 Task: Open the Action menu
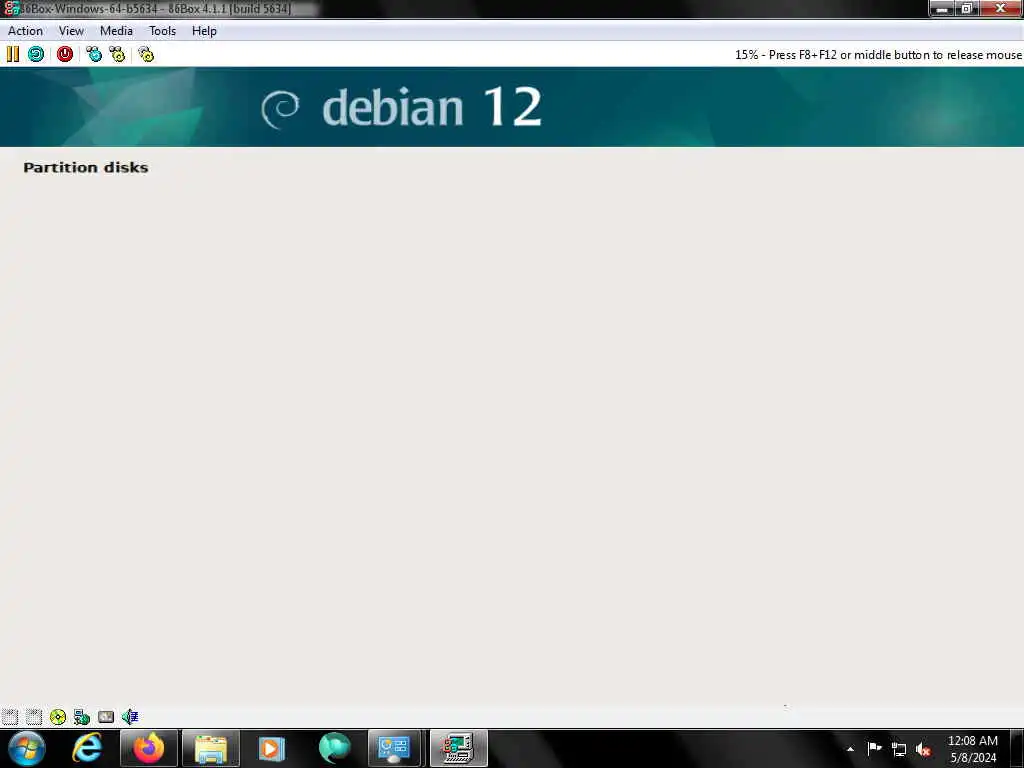click(x=25, y=31)
